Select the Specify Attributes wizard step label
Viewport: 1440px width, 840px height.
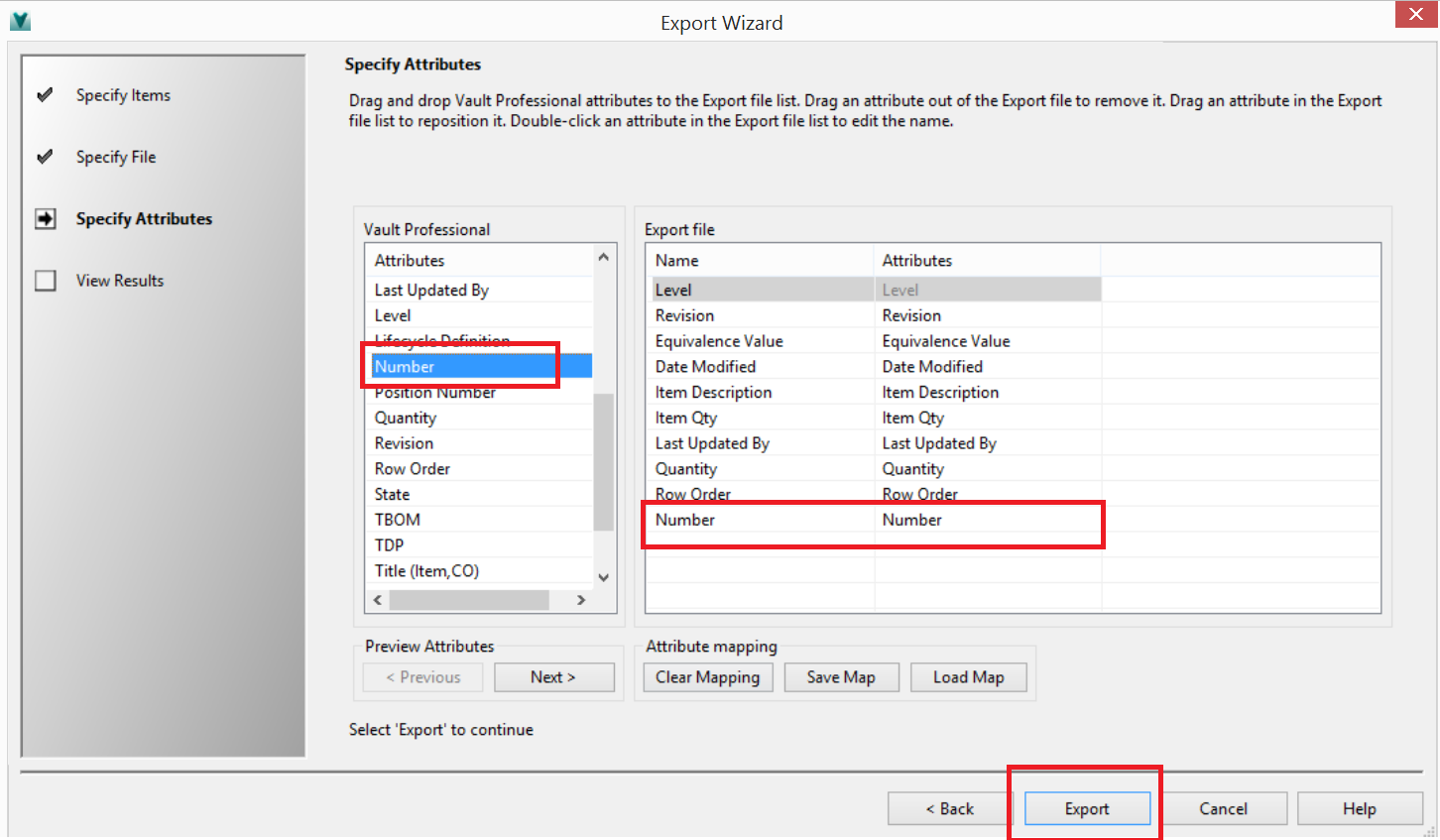click(144, 218)
